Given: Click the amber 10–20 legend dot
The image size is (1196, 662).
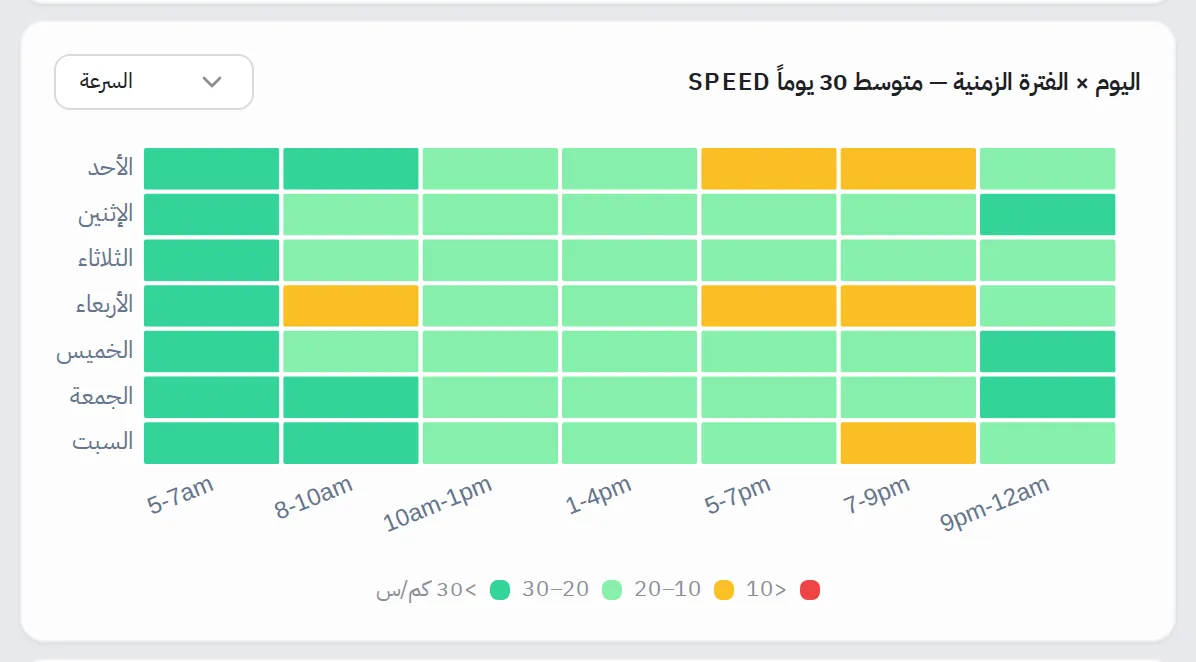Looking at the screenshot, I should coord(724,590).
